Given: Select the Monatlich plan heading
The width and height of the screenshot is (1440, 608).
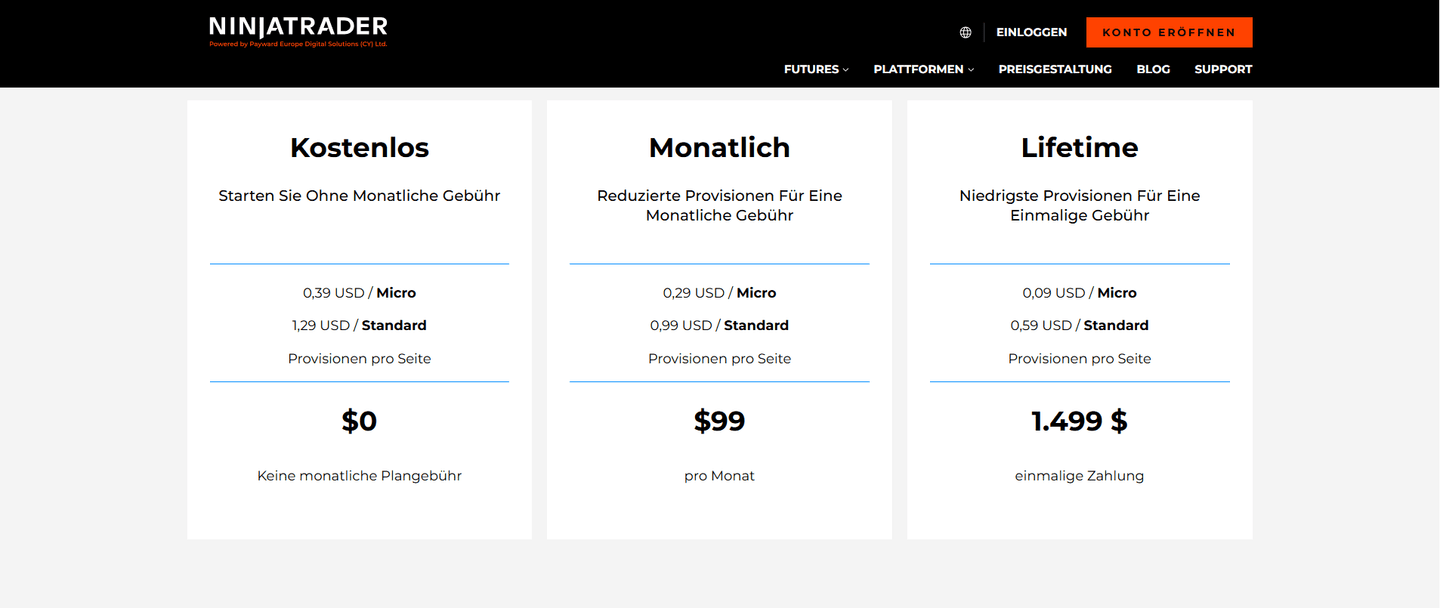Looking at the screenshot, I should [719, 148].
